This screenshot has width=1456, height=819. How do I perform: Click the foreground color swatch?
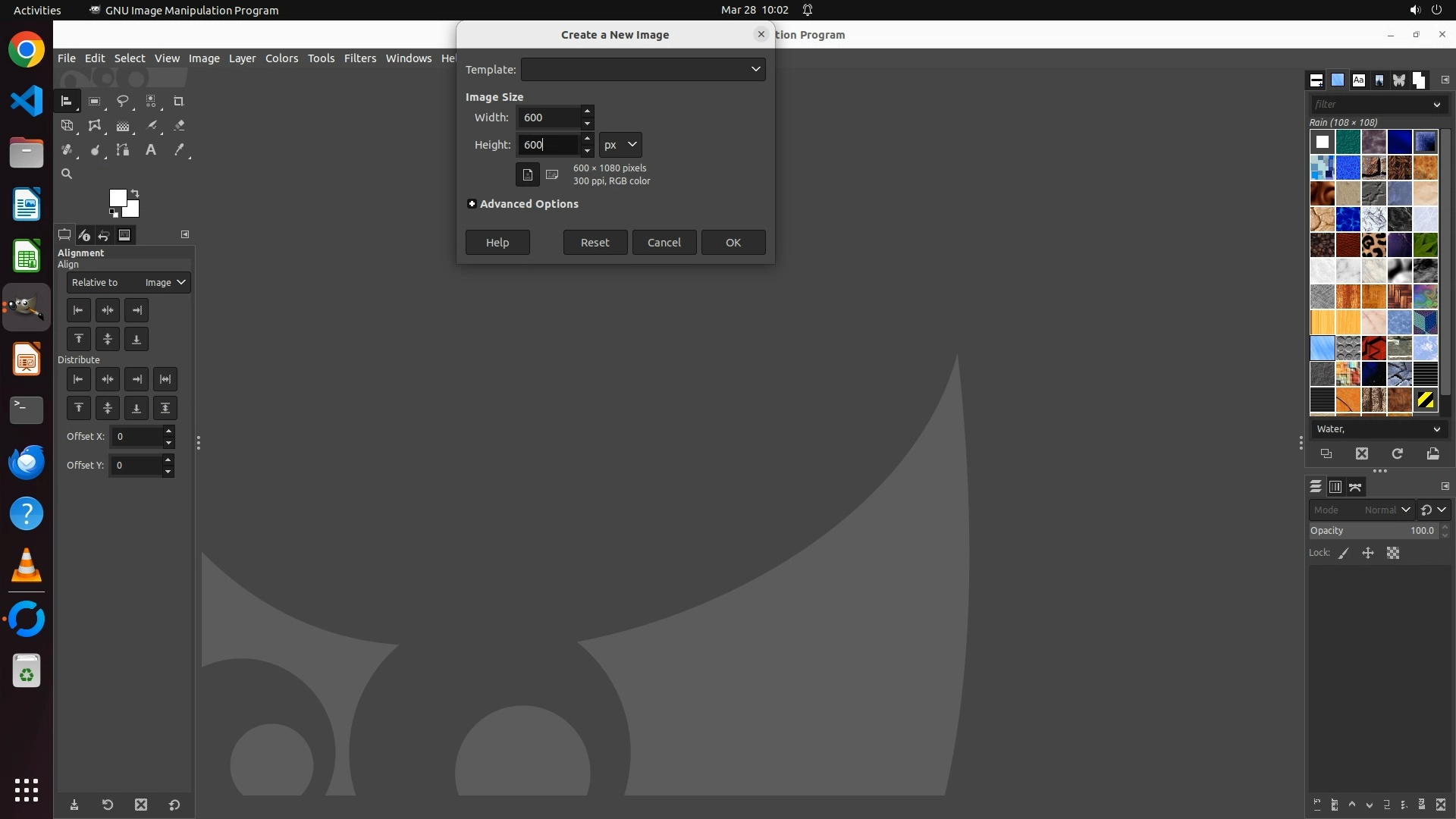coord(117,198)
